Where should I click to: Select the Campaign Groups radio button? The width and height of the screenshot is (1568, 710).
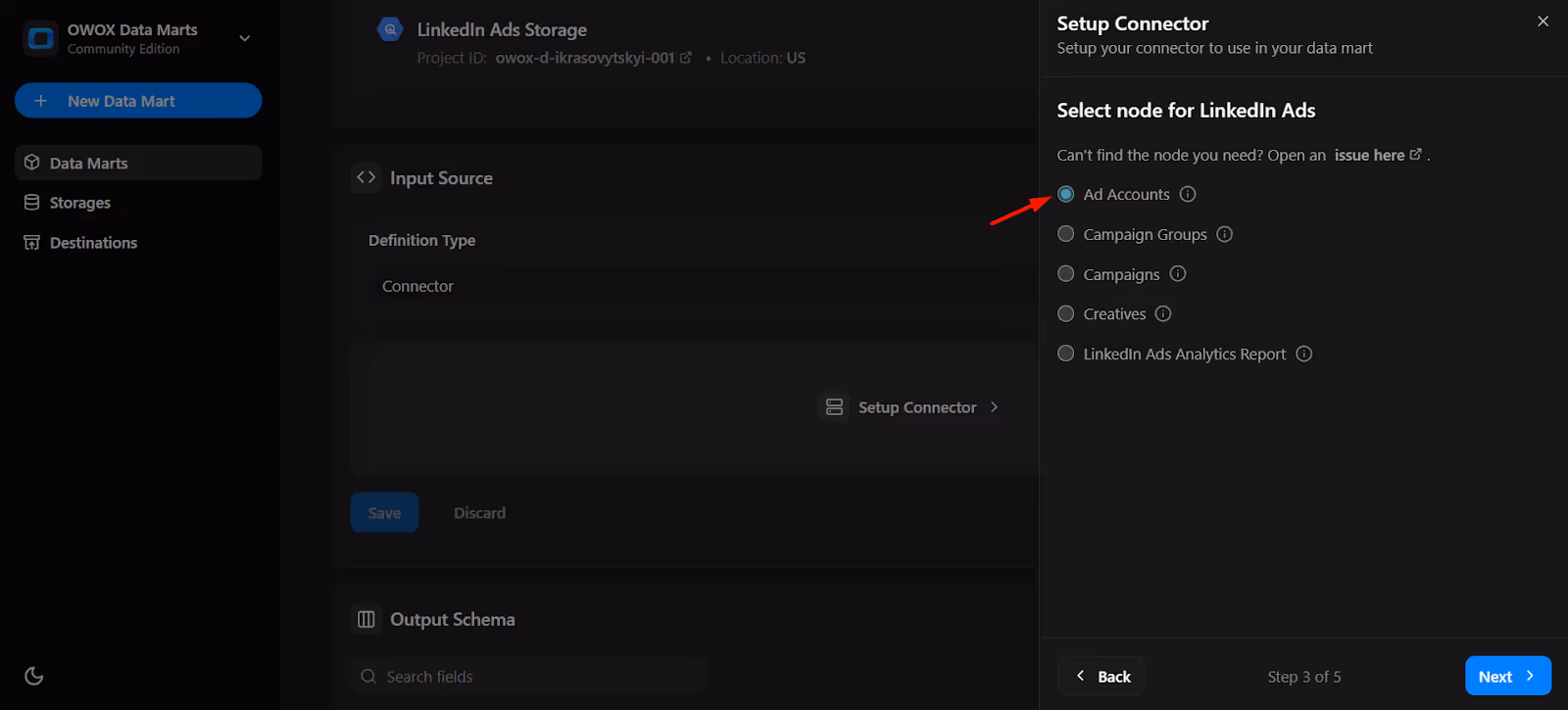pos(1066,234)
